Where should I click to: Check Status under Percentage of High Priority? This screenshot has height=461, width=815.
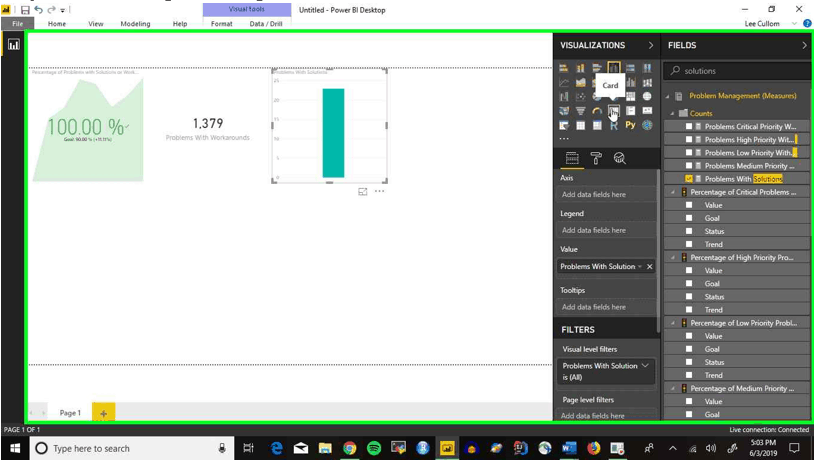689,296
